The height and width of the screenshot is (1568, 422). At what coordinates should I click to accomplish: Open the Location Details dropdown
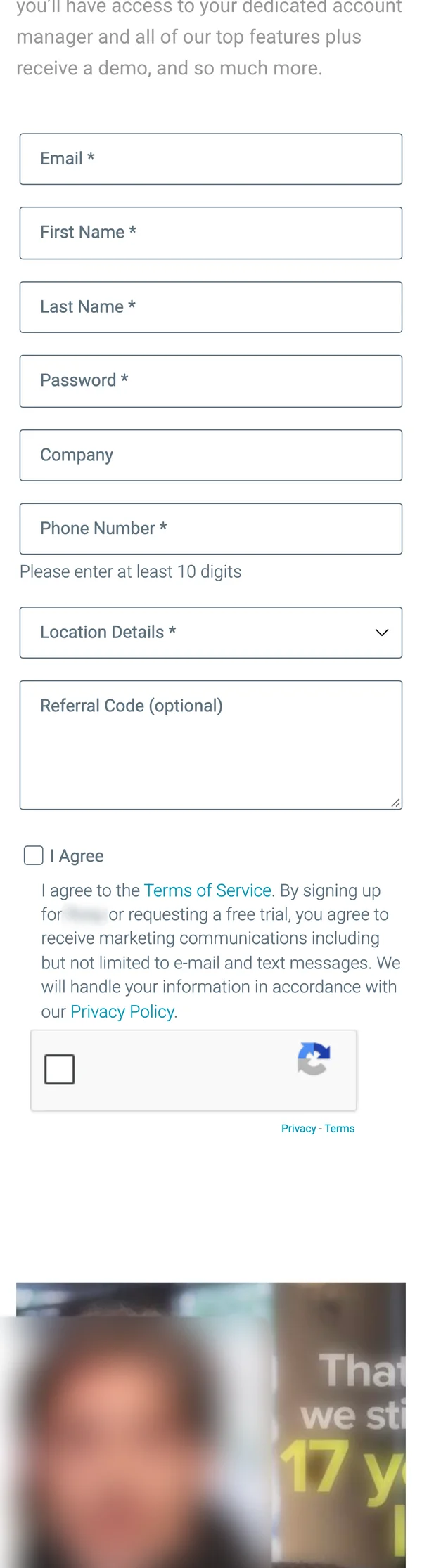coord(211,633)
